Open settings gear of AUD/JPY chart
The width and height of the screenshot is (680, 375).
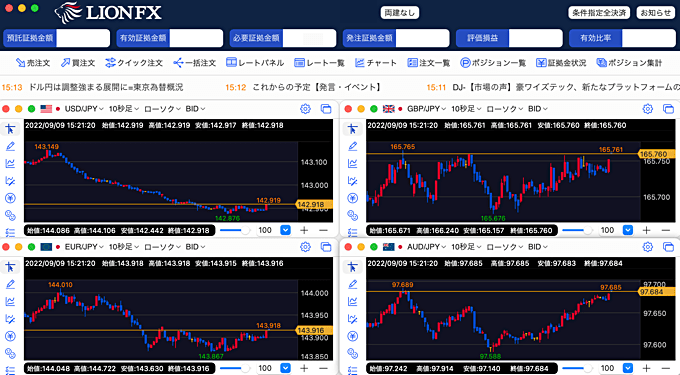tap(647, 247)
